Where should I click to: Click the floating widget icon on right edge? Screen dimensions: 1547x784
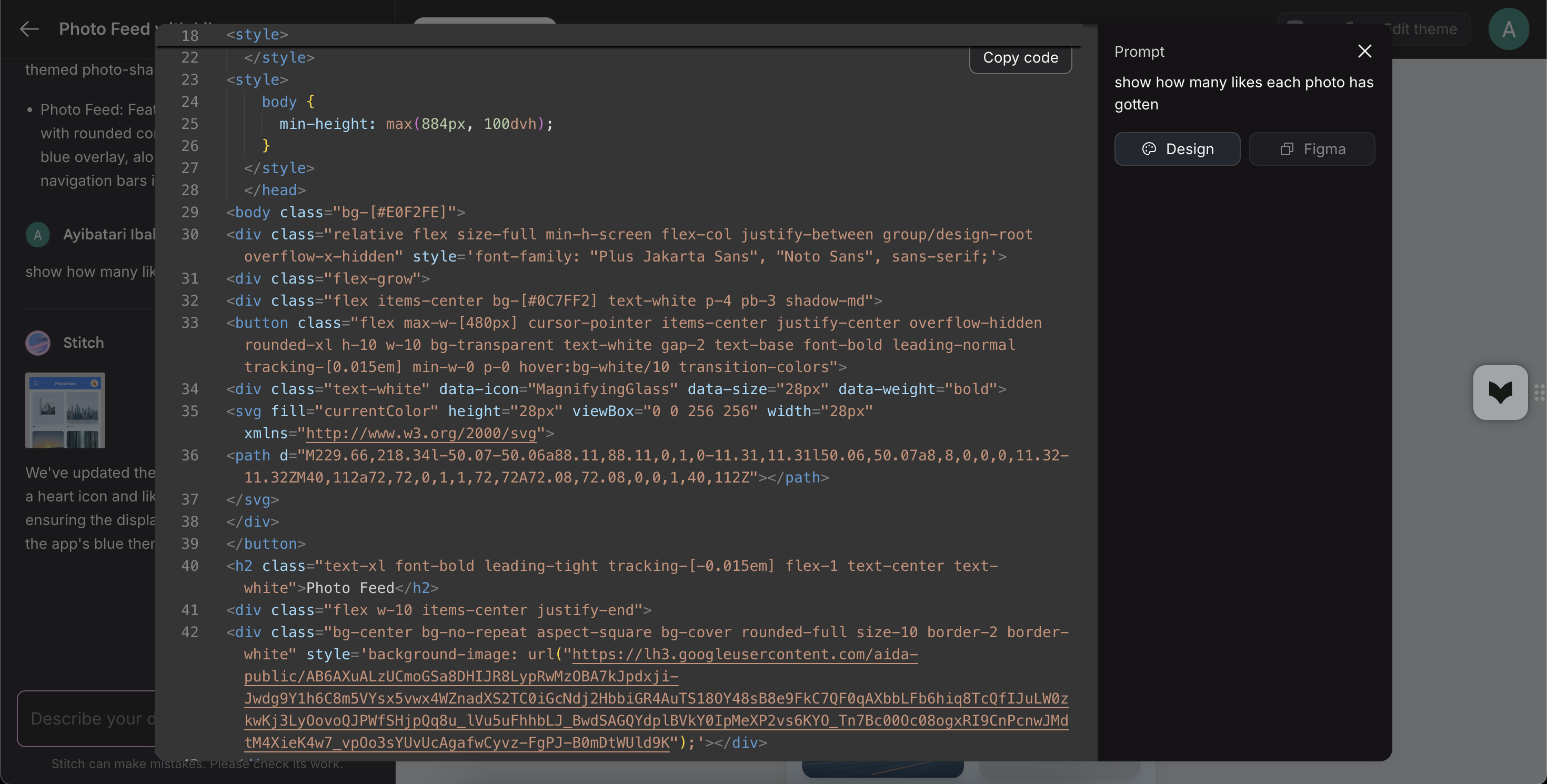[1500, 393]
